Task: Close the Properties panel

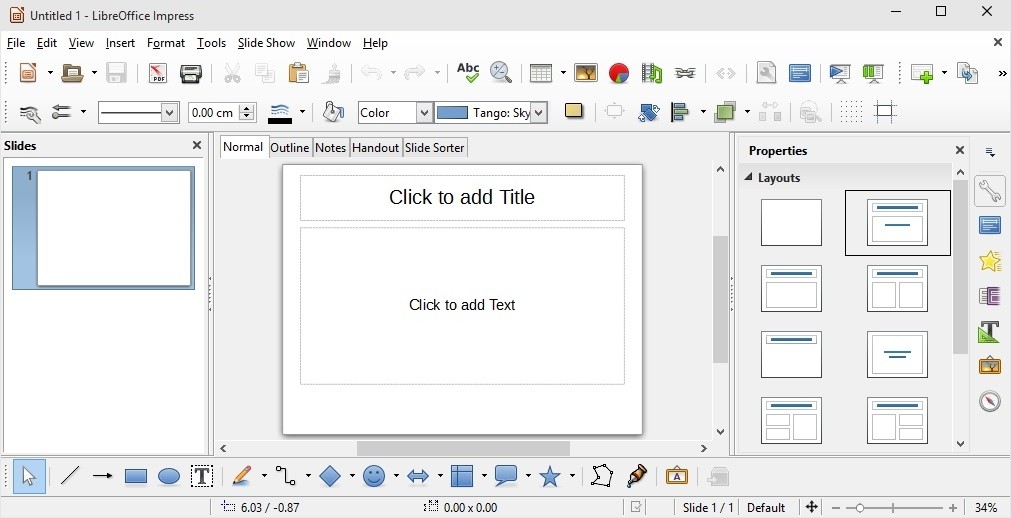Action: coord(960,151)
